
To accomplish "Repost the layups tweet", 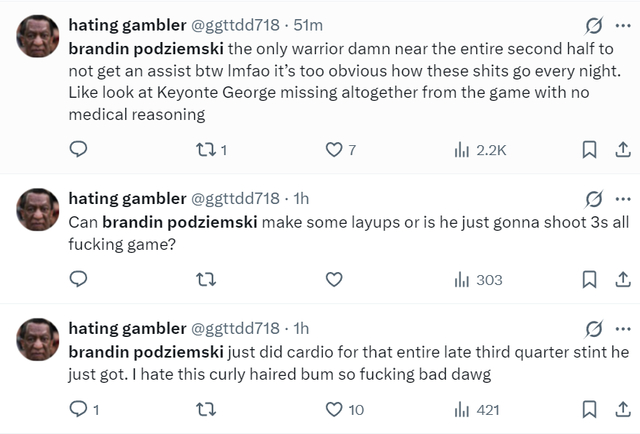I will coord(207,280).
